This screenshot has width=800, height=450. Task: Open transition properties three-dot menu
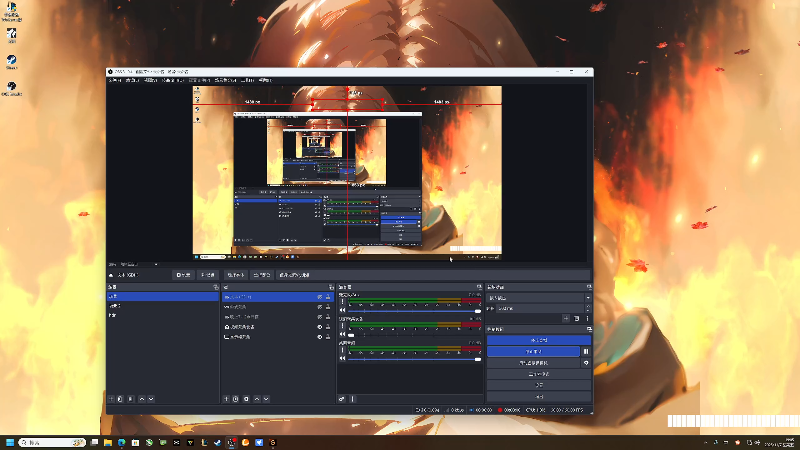coord(587,318)
